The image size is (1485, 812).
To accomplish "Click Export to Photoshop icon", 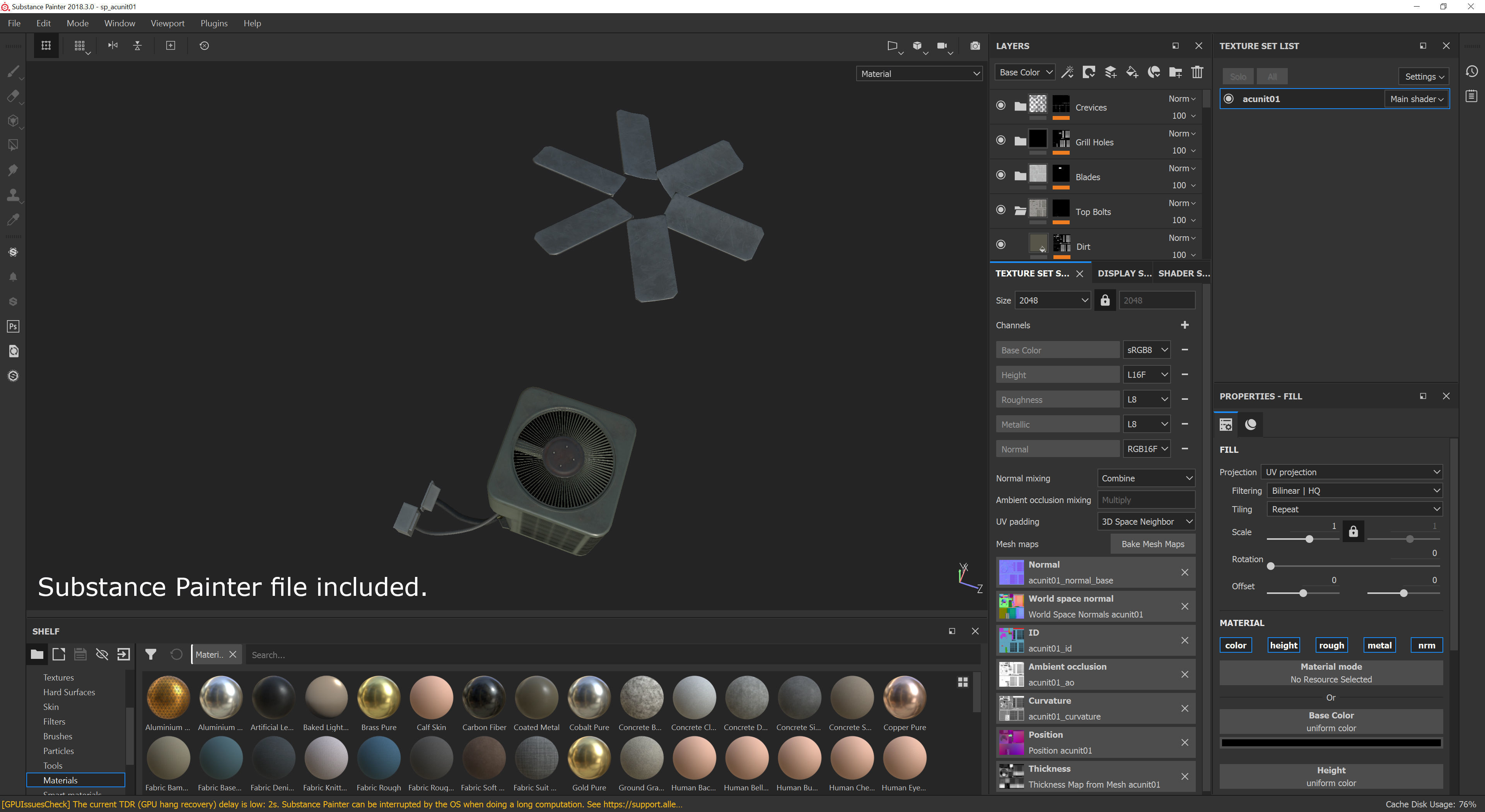I will (13, 326).
